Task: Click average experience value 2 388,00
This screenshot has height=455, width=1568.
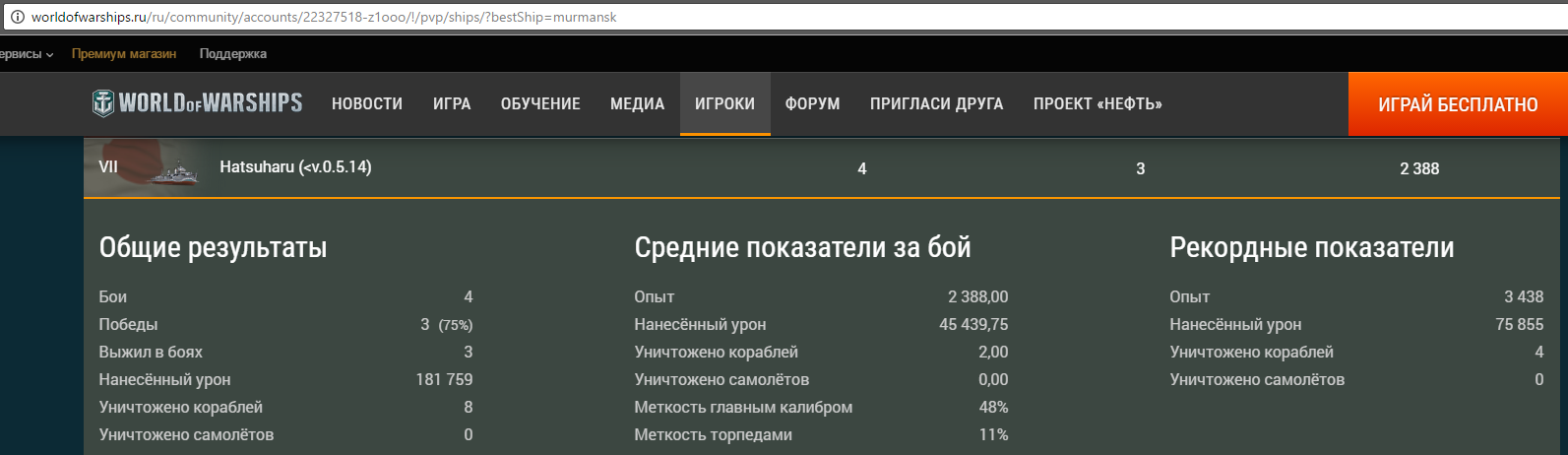Action: click(x=977, y=296)
